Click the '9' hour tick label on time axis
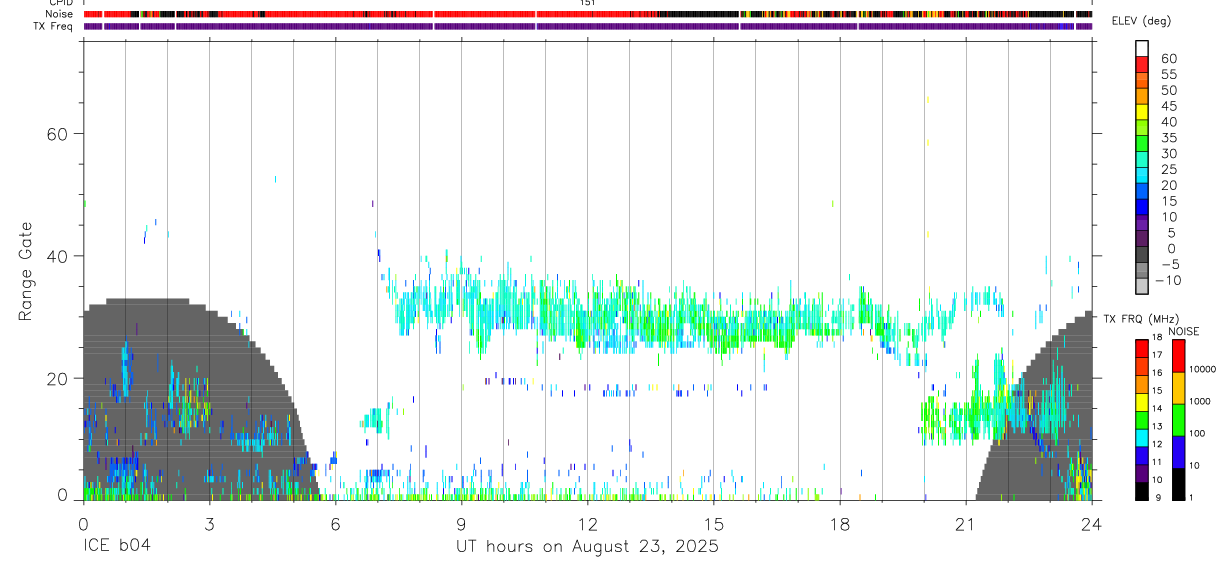1228x567 pixels. point(461,524)
